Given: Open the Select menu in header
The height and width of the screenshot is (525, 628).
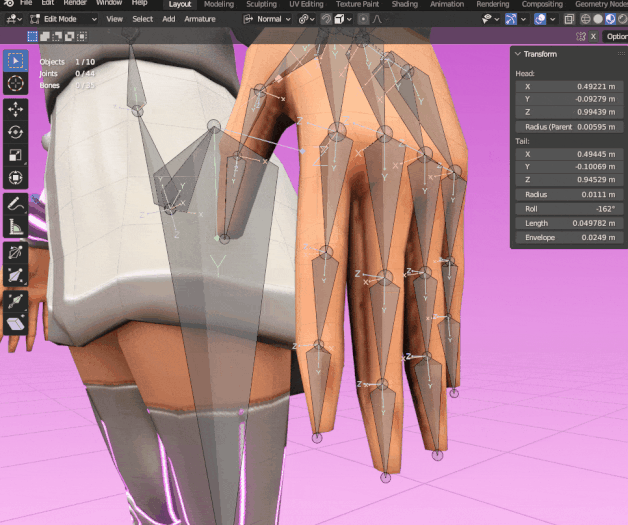Looking at the screenshot, I should click(143, 19).
